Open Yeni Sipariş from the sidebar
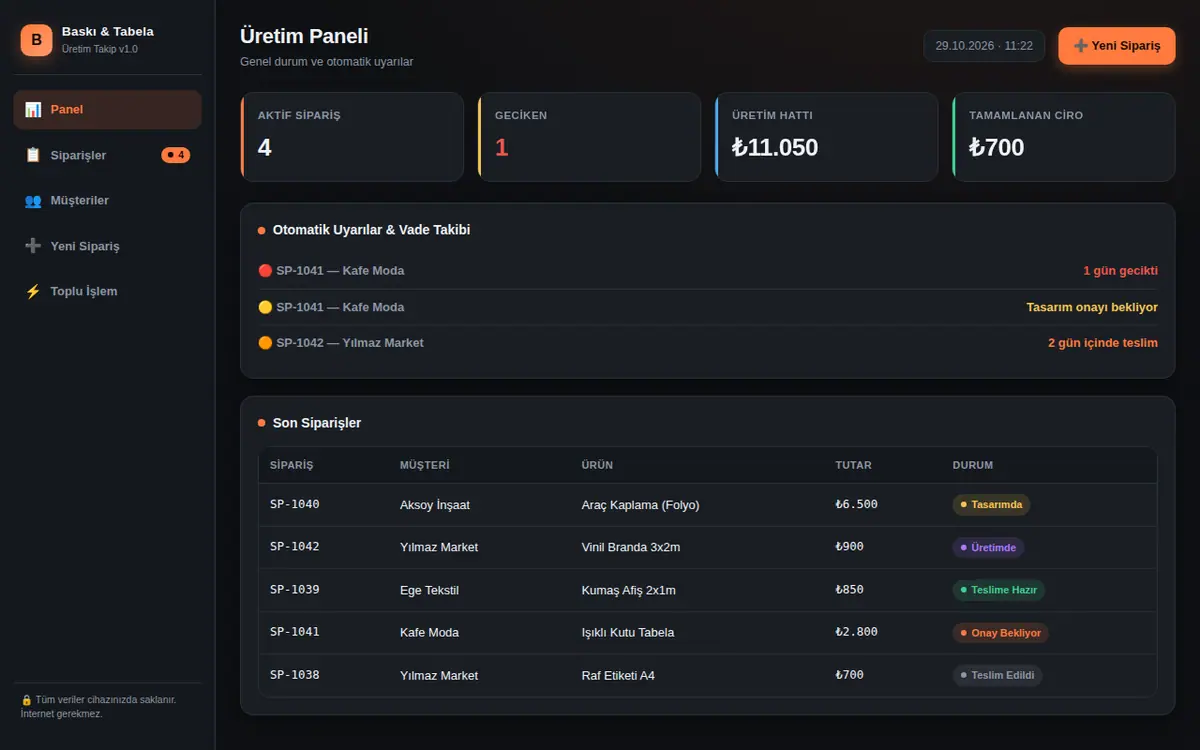This screenshot has width=1200, height=750. 108,246
